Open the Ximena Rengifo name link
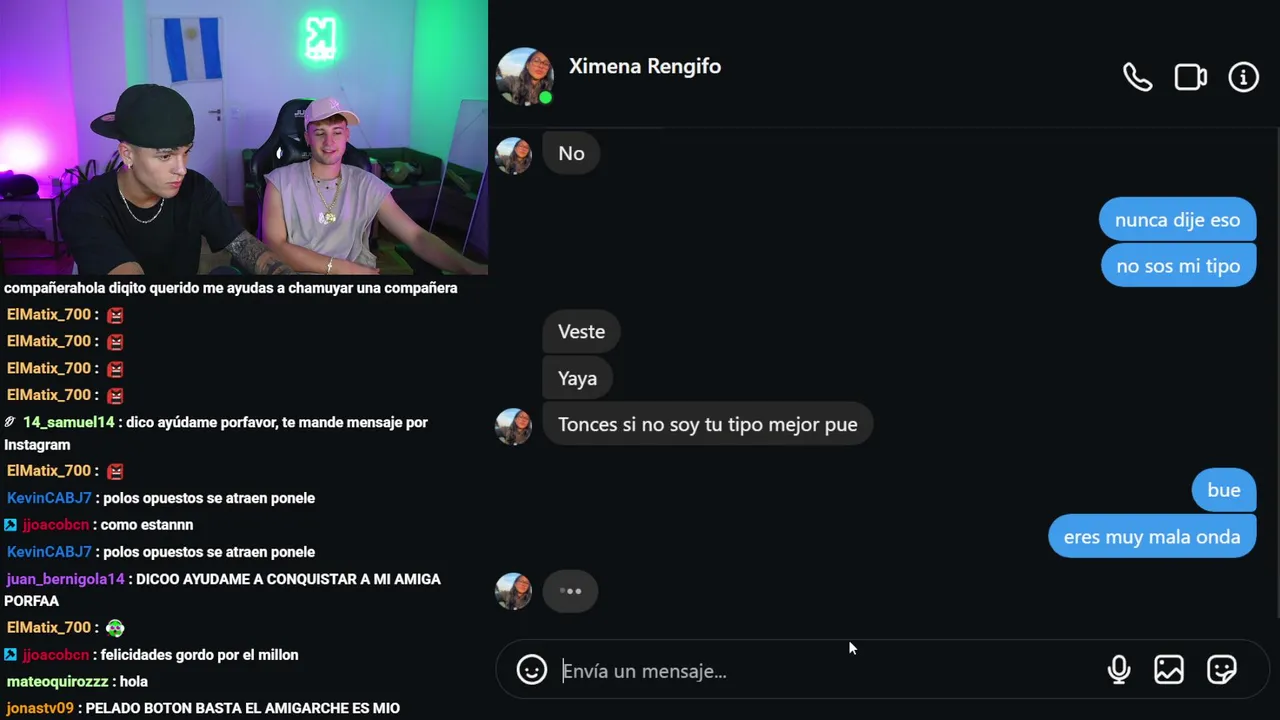 [x=645, y=66]
